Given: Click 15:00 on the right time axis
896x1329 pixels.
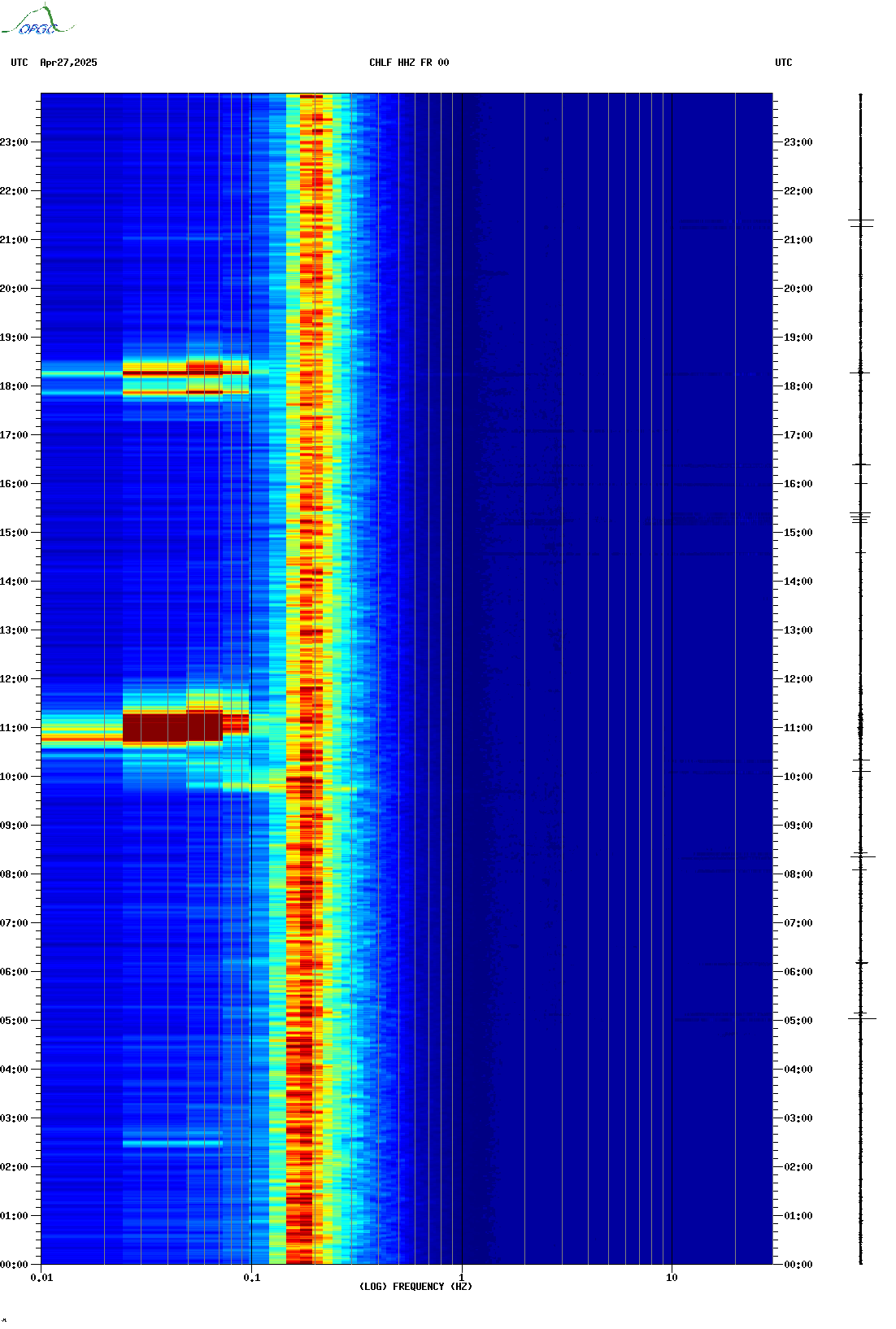Looking at the screenshot, I should click(798, 533).
